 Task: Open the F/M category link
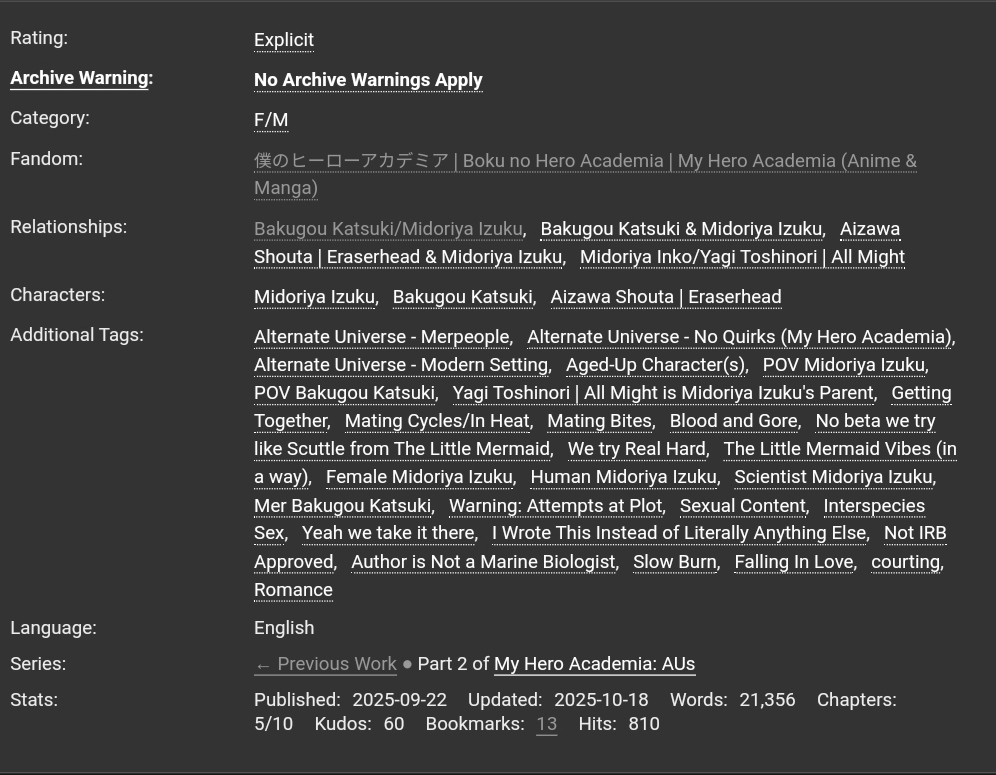pos(271,120)
